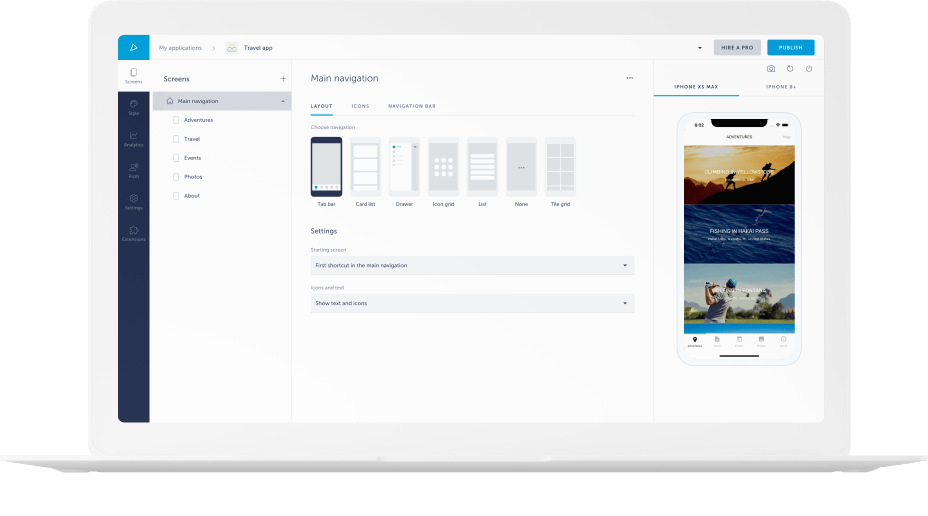Tap the Events tab icon in phone preview
The height and width of the screenshot is (516, 928).
739,341
